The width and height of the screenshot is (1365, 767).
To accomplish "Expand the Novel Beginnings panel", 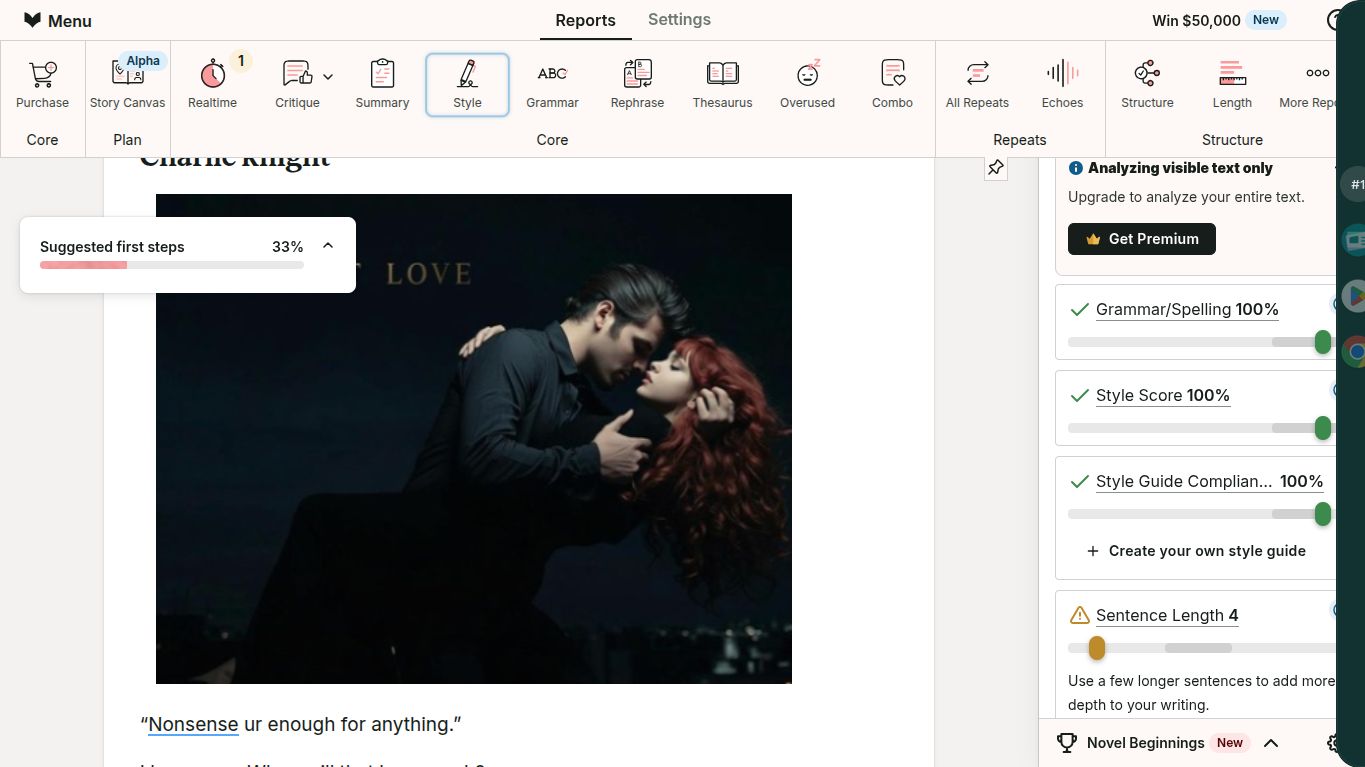I will click(x=1271, y=743).
